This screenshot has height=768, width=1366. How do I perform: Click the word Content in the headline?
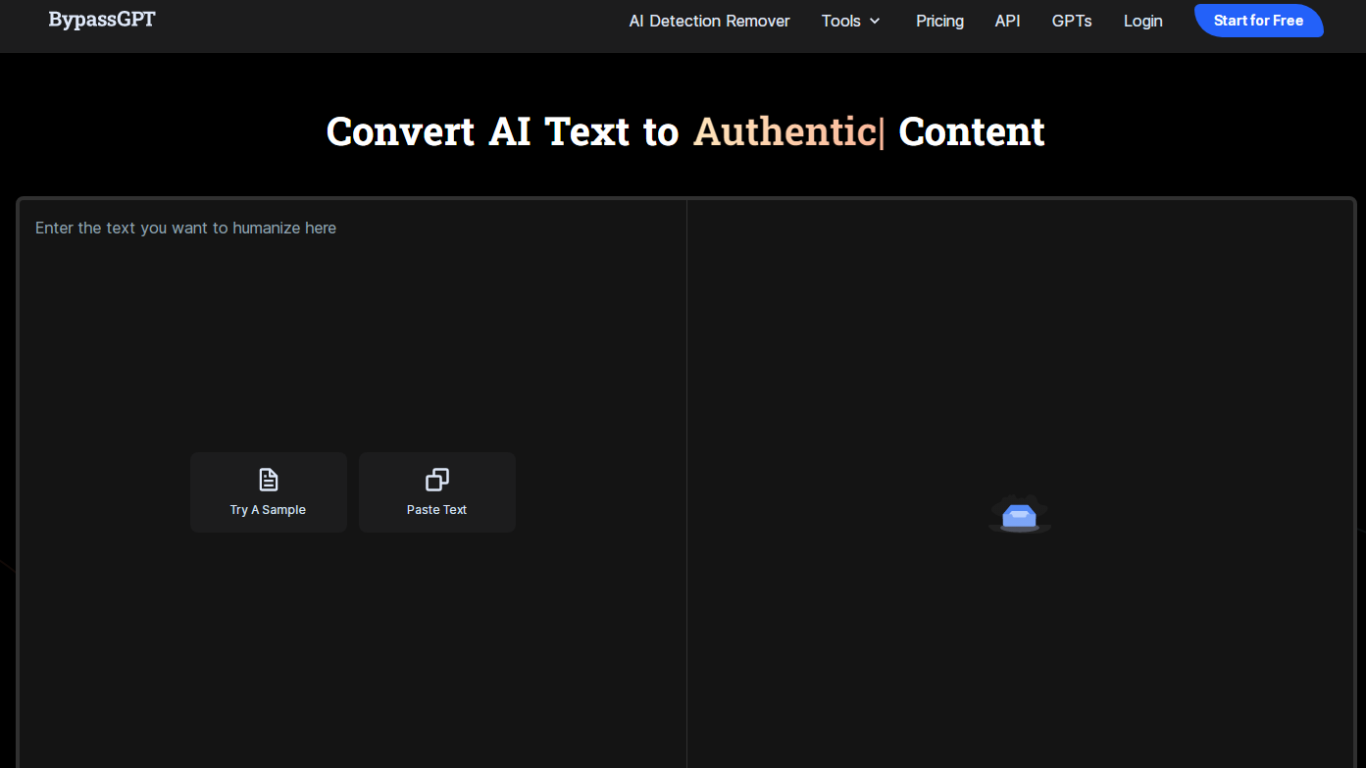[x=971, y=132]
